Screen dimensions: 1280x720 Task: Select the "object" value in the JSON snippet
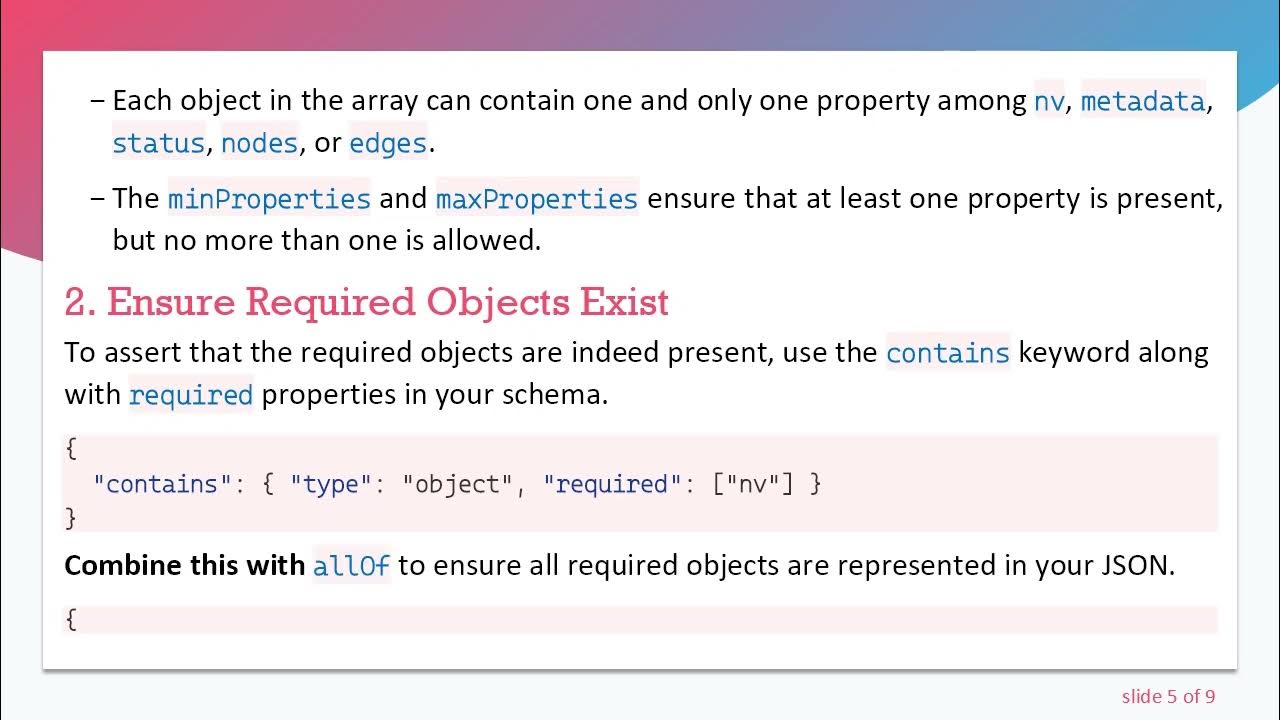click(457, 484)
